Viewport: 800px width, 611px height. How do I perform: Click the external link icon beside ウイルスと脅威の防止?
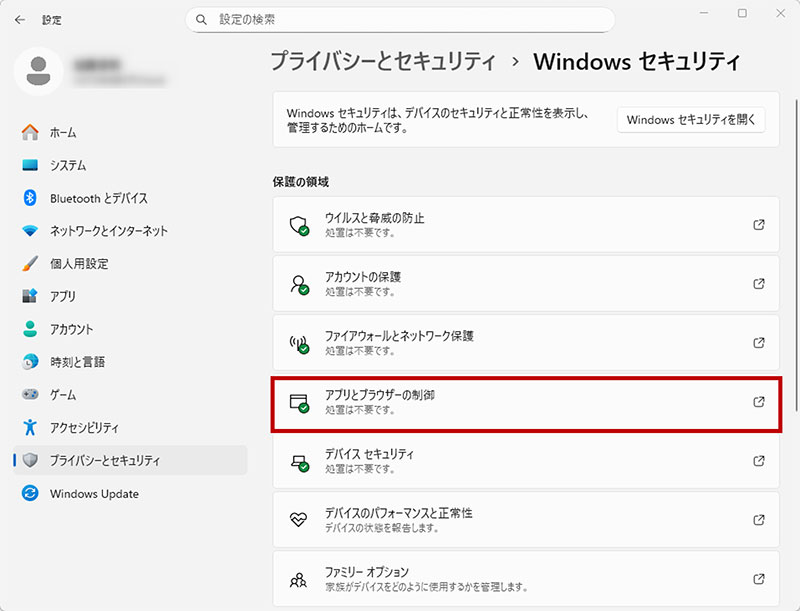(759, 225)
